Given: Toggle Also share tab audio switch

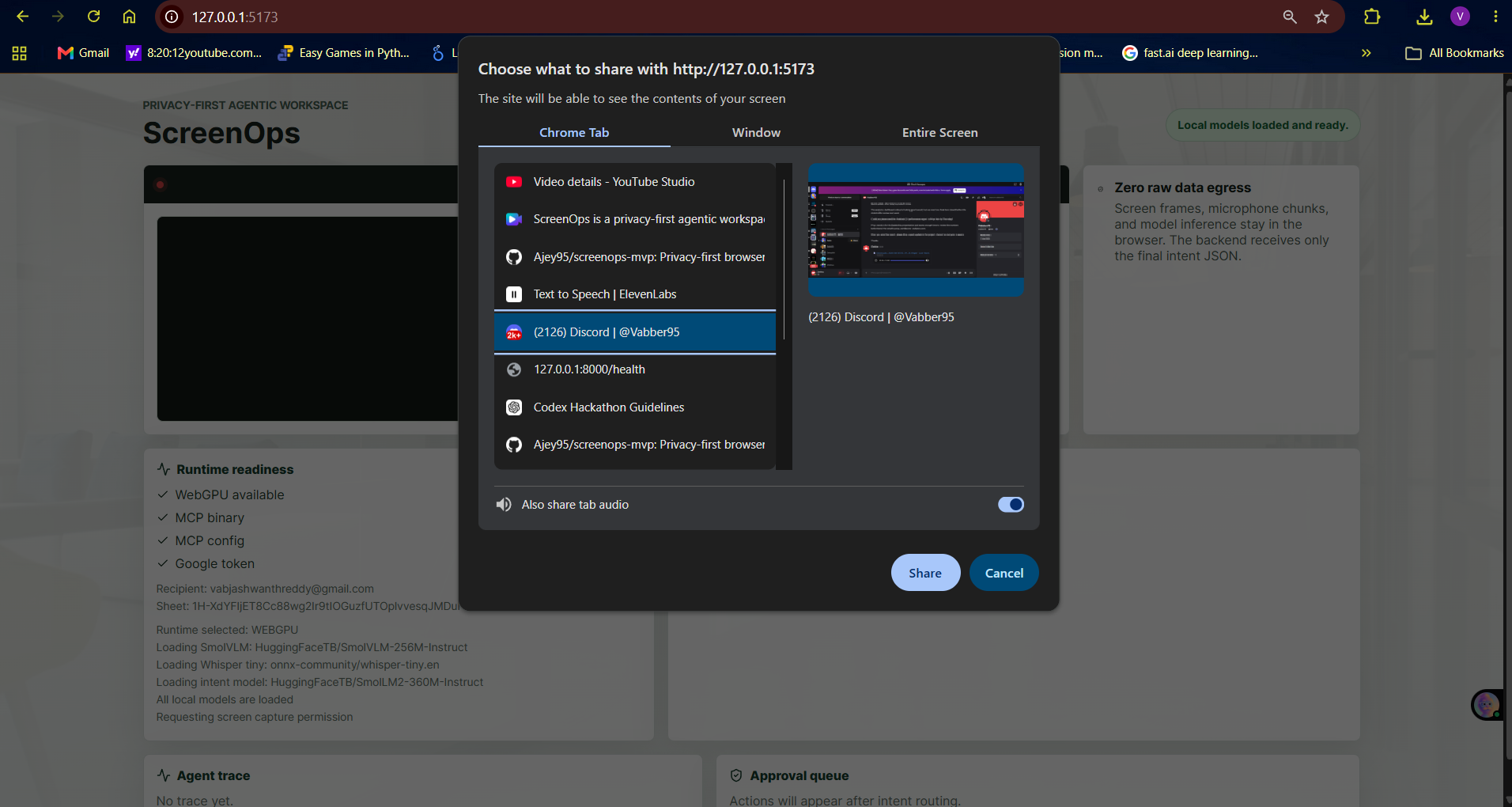Looking at the screenshot, I should [1011, 505].
